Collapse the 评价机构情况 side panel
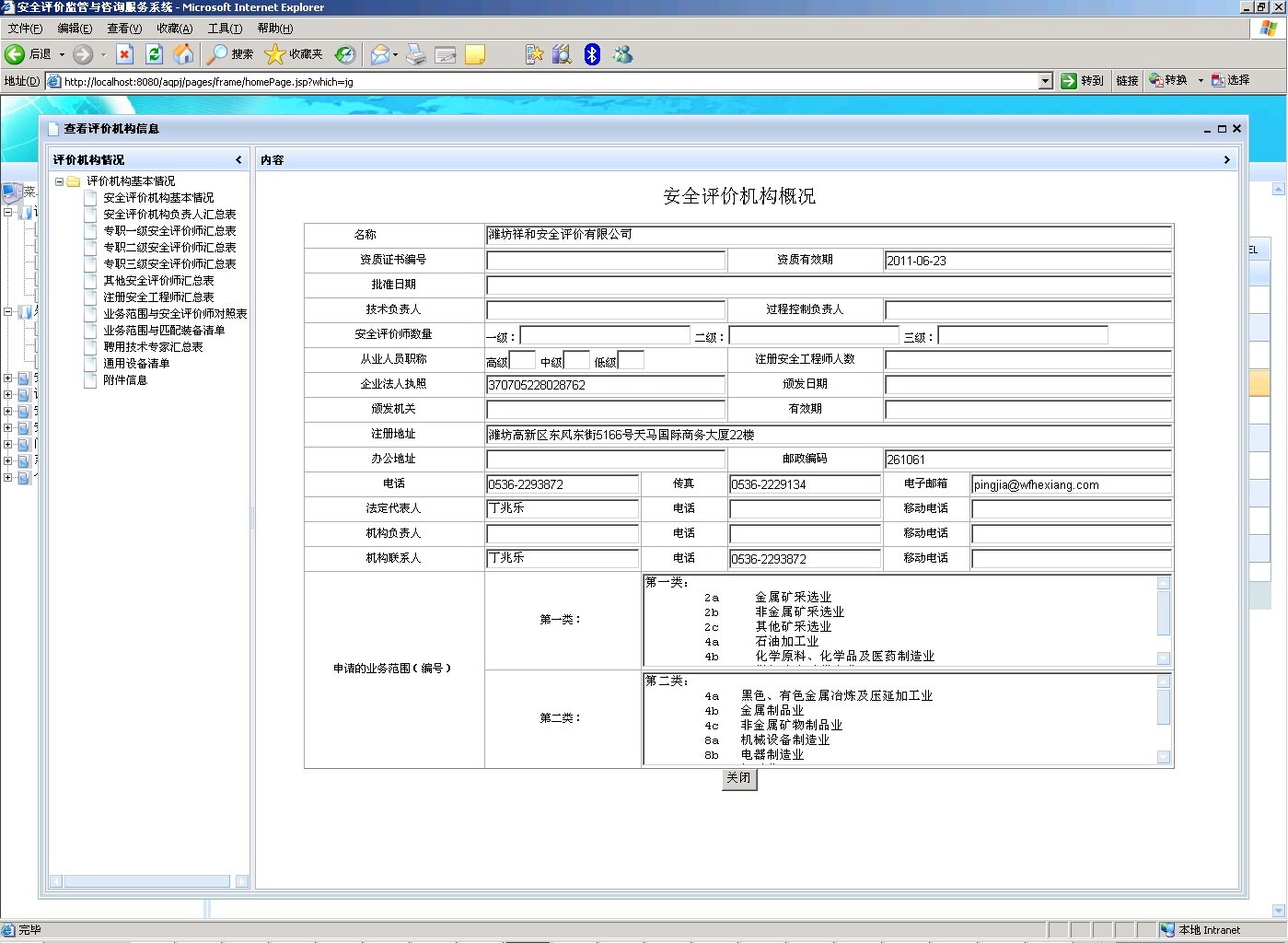Image resolution: width=1288 pixels, height=943 pixels. tap(238, 160)
